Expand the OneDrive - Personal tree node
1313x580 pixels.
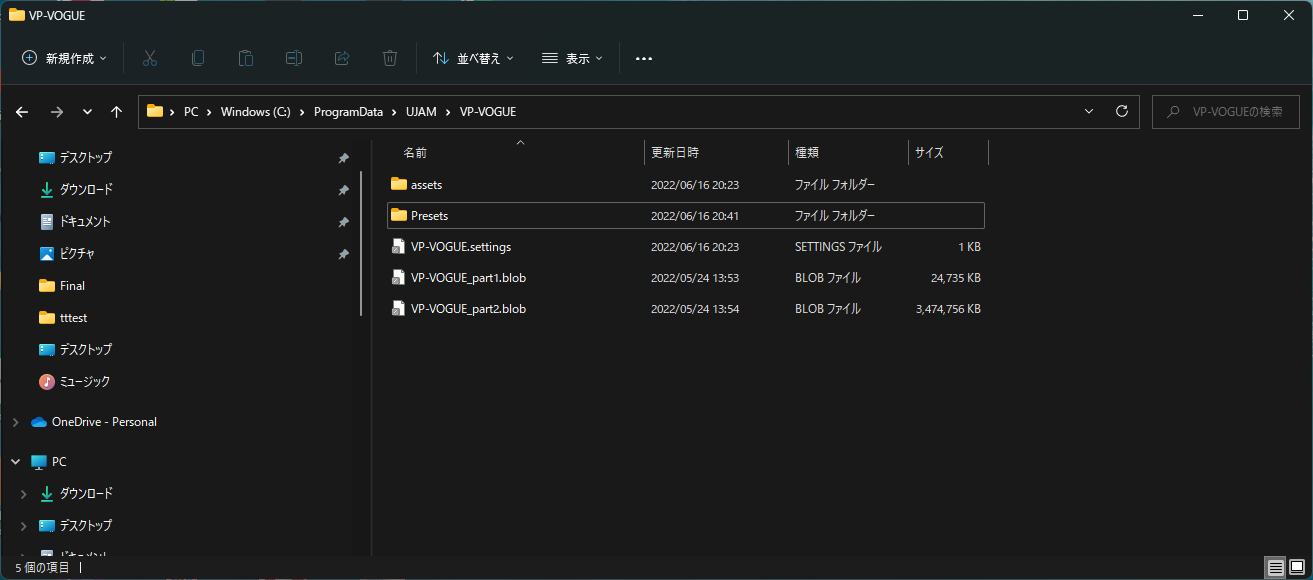(x=15, y=422)
